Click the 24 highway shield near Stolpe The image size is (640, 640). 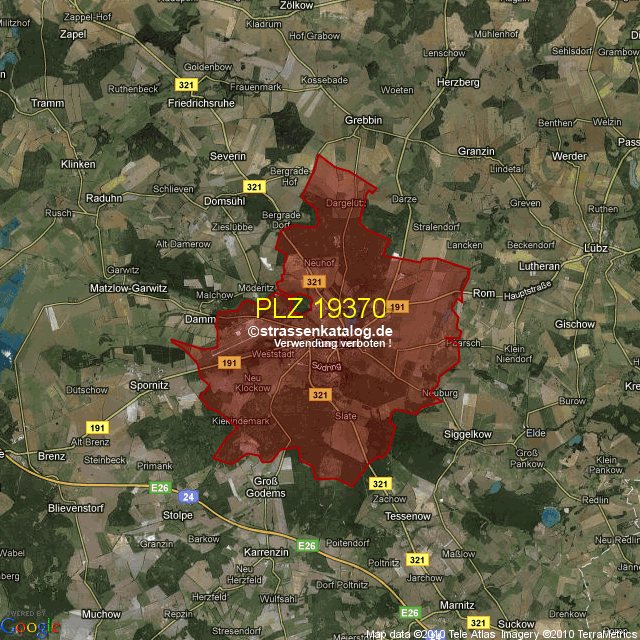click(188, 496)
